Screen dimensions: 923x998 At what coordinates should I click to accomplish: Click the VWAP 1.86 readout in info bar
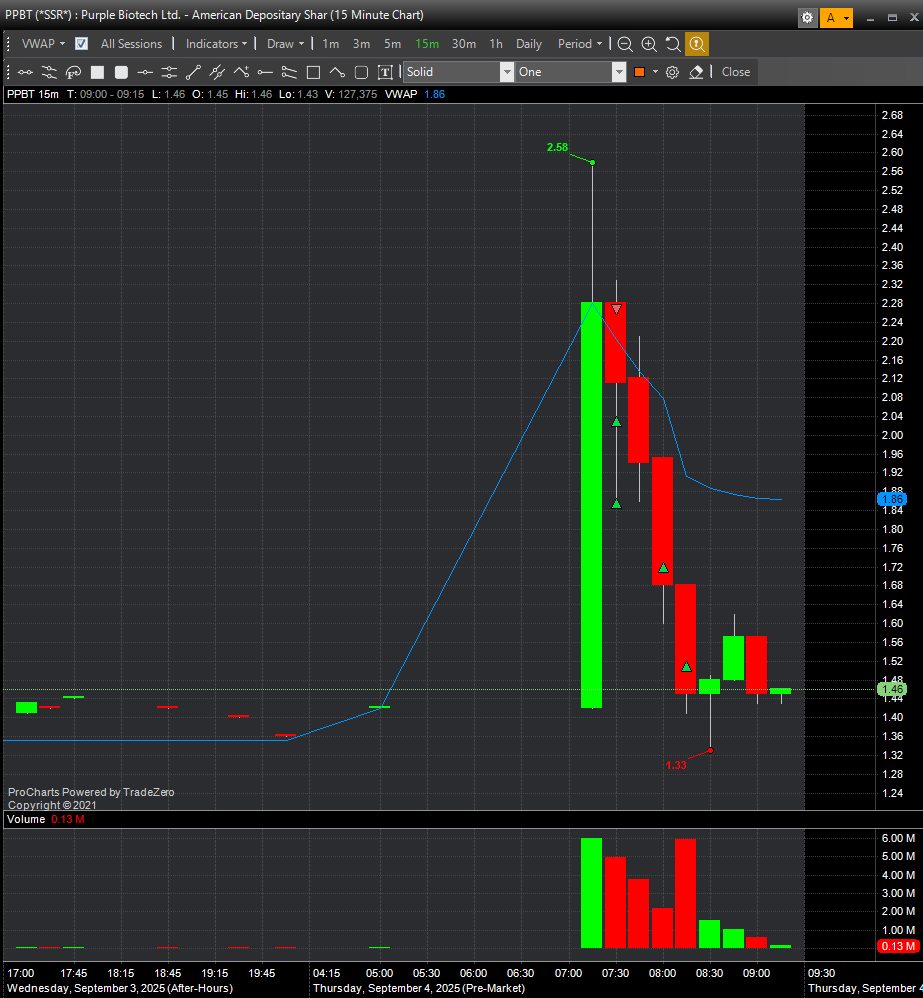click(415, 94)
